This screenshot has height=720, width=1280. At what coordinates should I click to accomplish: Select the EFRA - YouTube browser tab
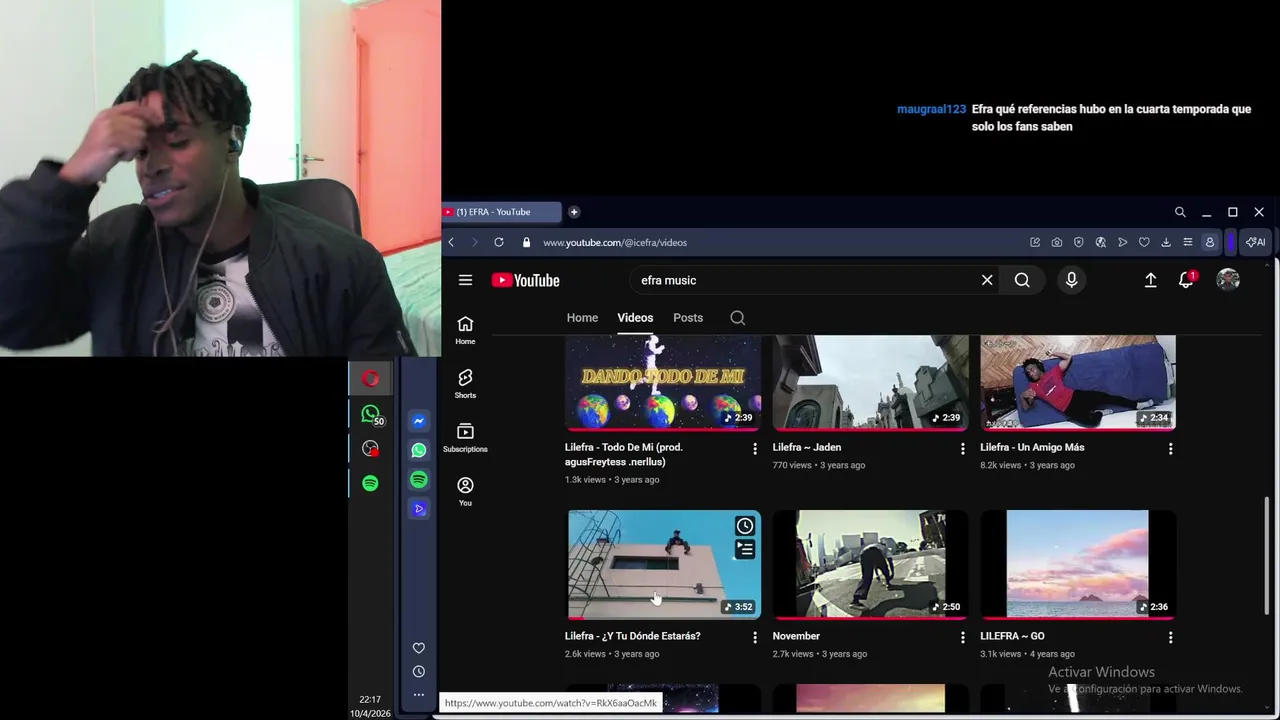pos(501,212)
